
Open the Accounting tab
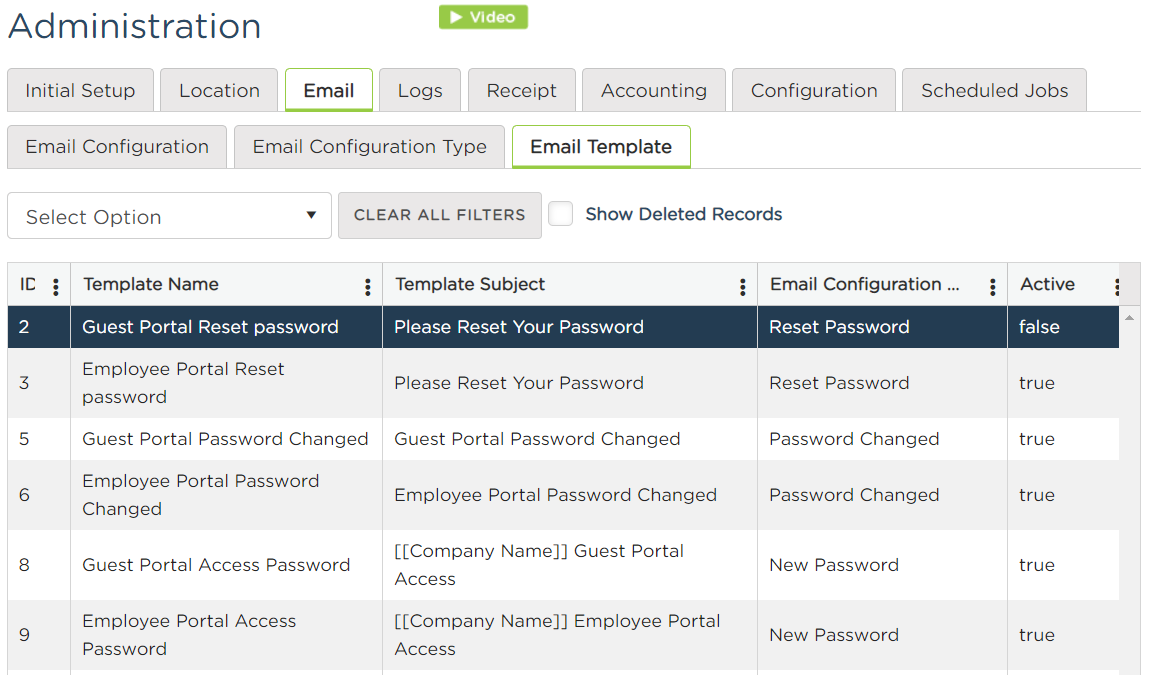click(654, 90)
